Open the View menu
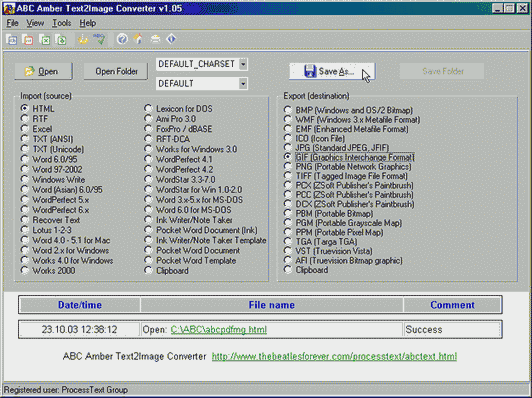This screenshot has width=532, height=398. point(35,23)
